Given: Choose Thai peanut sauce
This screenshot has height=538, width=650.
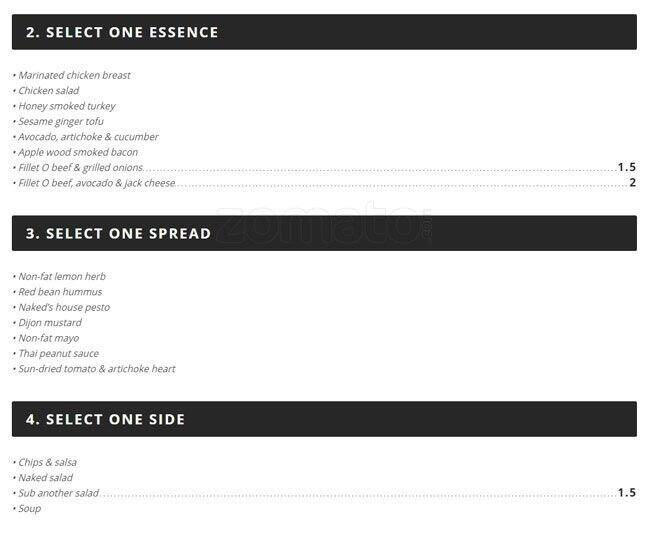Looking at the screenshot, I should (58, 354).
